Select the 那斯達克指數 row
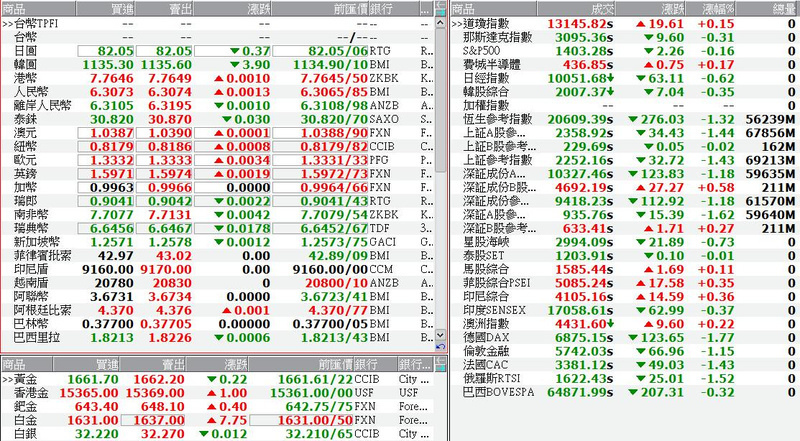 point(625,37)
